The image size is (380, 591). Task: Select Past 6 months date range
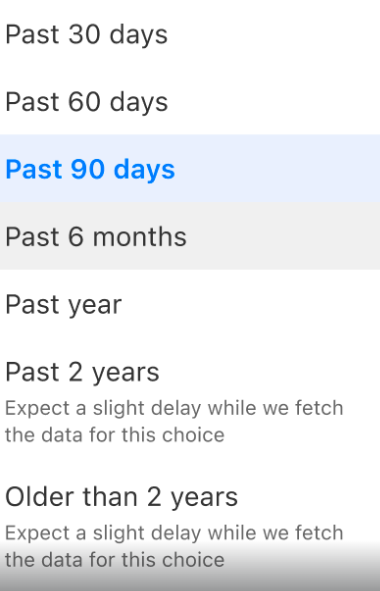[x=190, y=236]
